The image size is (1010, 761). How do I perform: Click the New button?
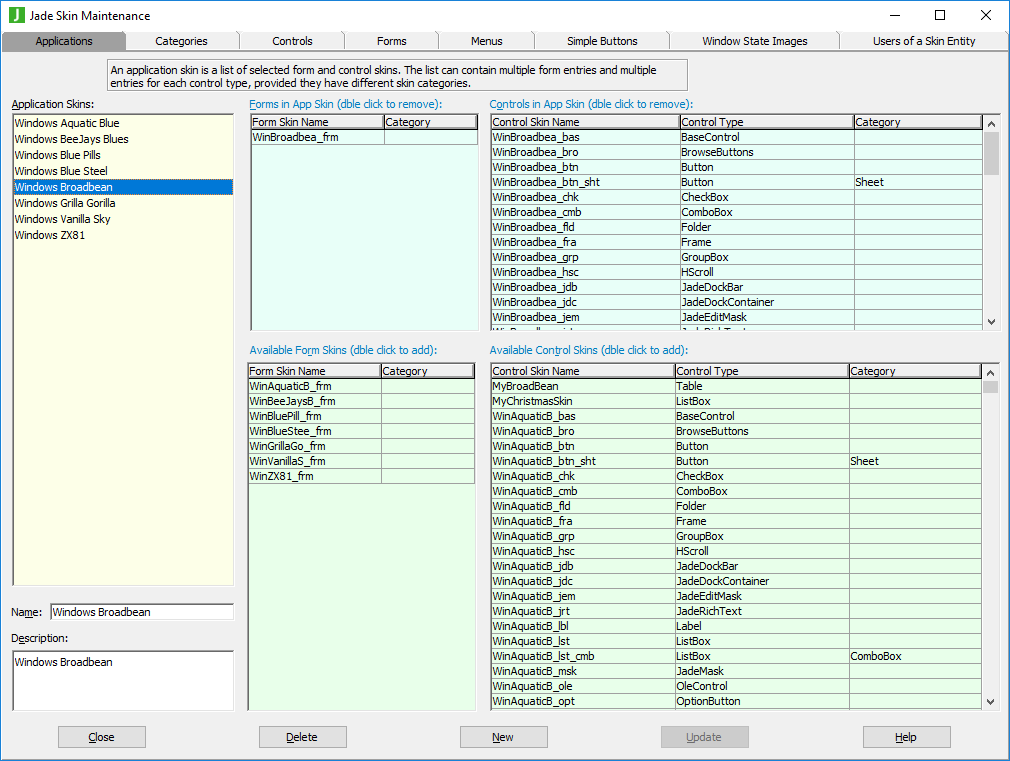[x=503, y=737]
